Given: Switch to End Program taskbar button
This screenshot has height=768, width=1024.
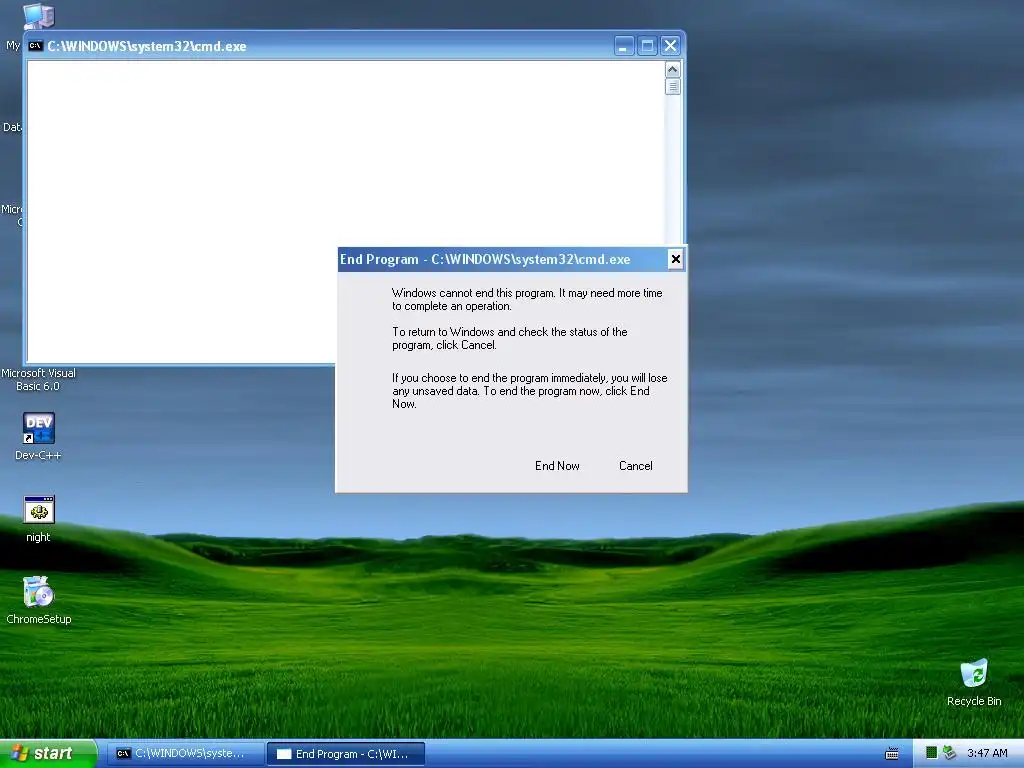Looking at the screenshot, I should click(x=346, y=754).
